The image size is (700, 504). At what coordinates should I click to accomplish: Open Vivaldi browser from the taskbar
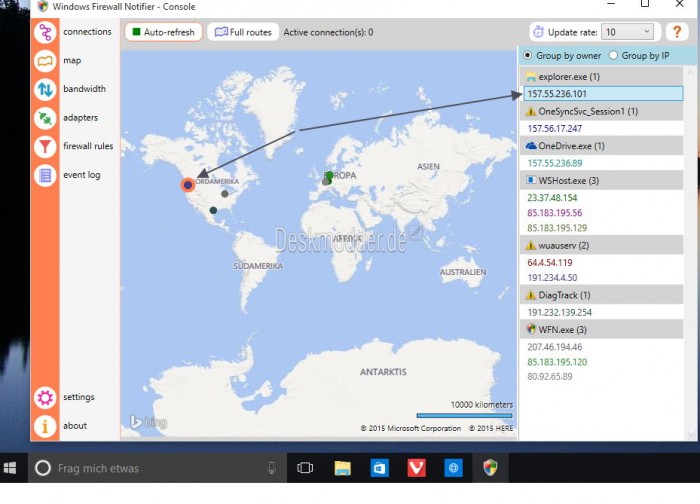click(417, 468)
